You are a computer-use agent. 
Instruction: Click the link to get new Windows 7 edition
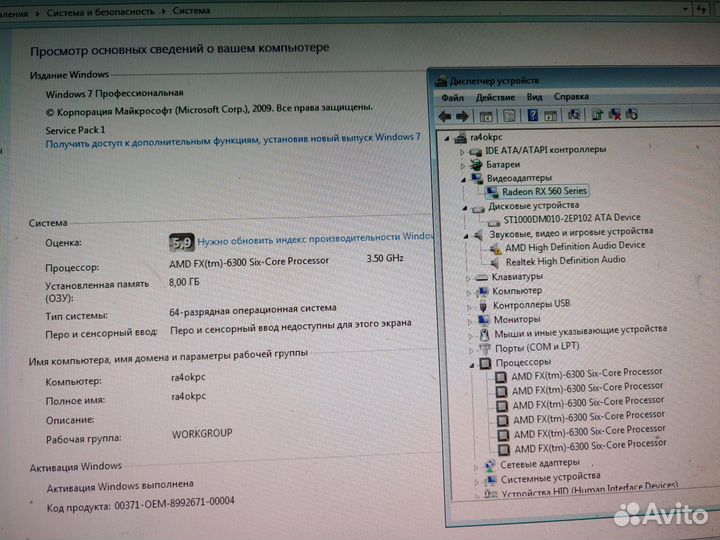coord(233,140)
